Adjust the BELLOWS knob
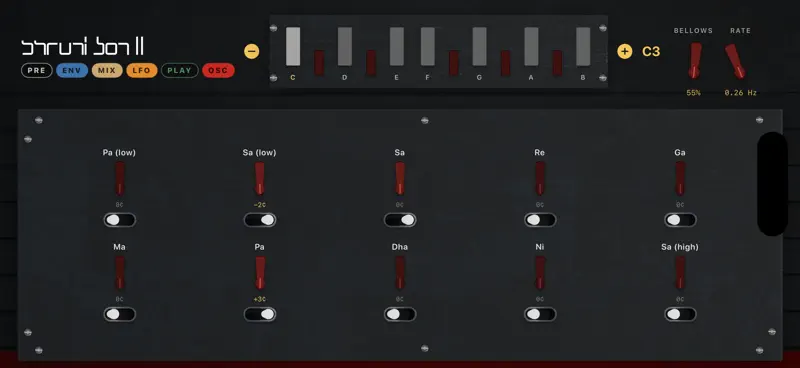 (x=694, y=60)
